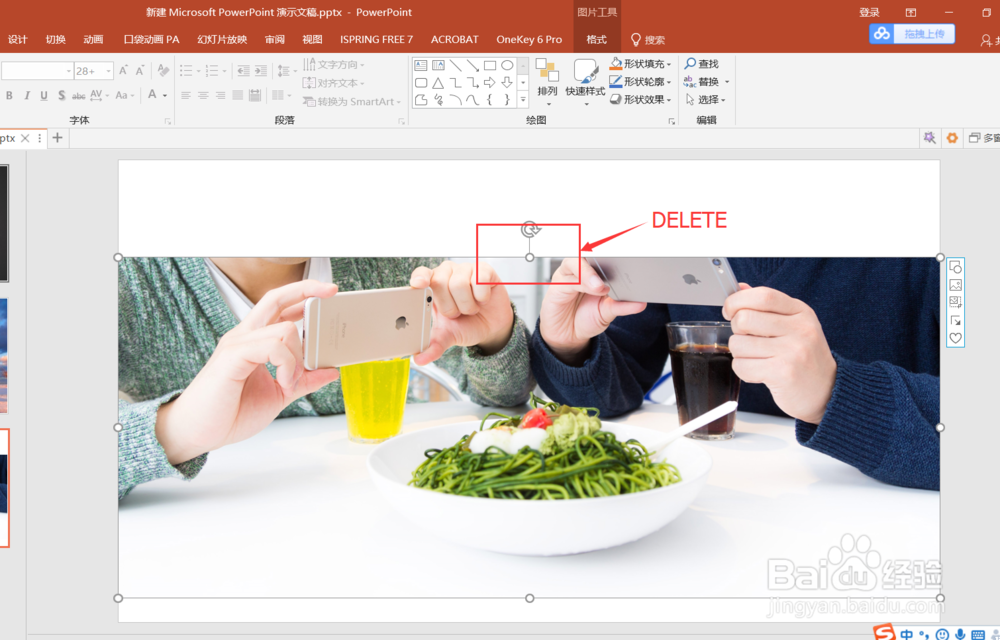The image size is (1000, 640).
Task: Open 切换 transitions ribbon tab
Action: tap(55, 40)
